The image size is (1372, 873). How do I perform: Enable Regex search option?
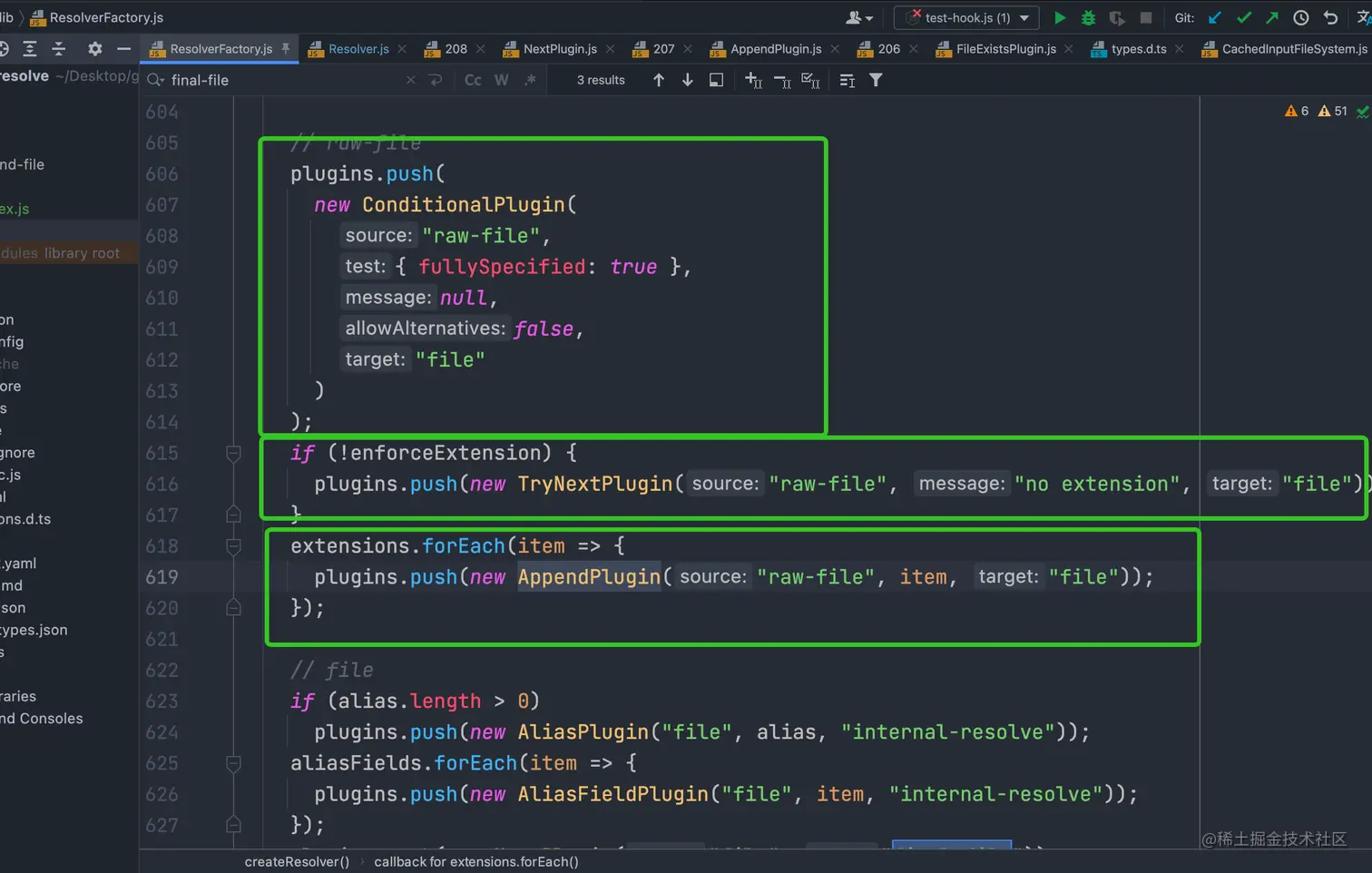(x=530, y=80)
